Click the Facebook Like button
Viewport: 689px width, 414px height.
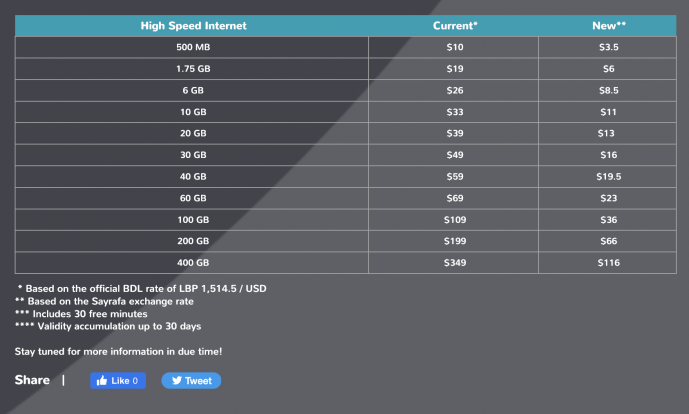click(x=118, y=381)
